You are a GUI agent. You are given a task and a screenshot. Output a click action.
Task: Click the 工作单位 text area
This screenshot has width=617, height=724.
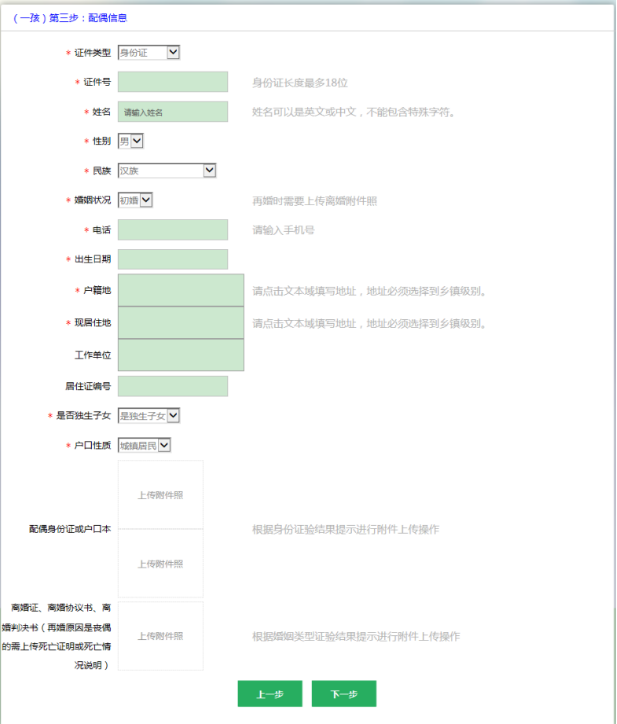point(180,354)
